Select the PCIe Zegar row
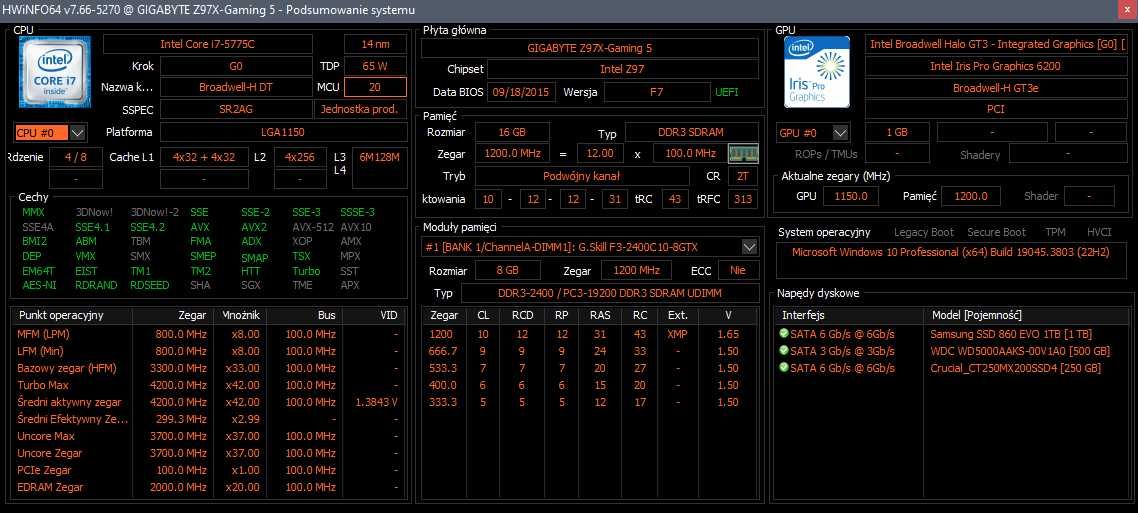 (x=208, y=470)
